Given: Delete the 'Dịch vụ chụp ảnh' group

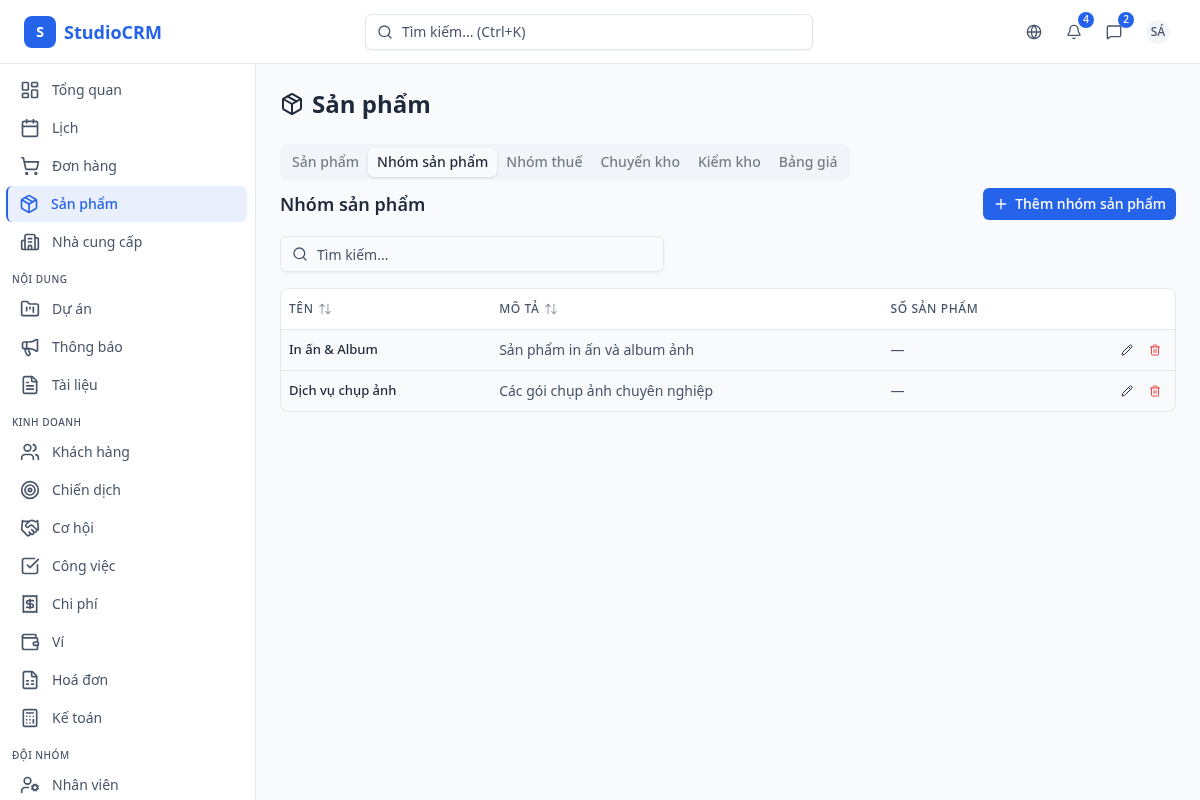Looking at the screenshot, I should click(1155, 391).
